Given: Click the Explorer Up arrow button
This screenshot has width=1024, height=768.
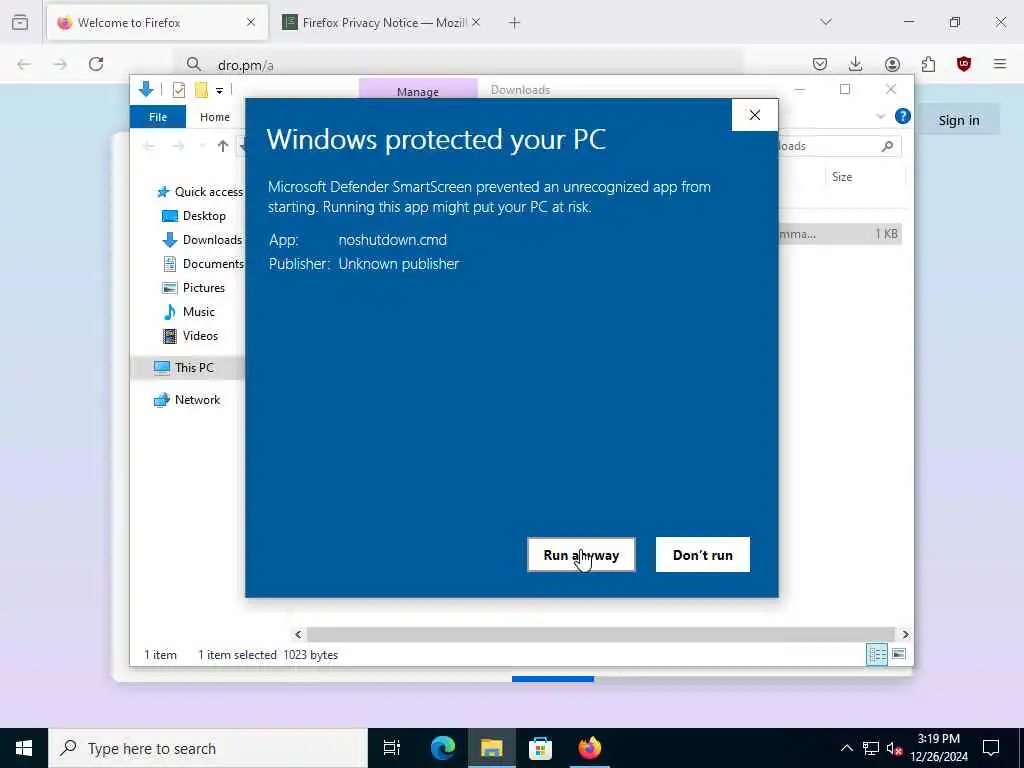Looking at the screenshot, I should coord(223,146).
